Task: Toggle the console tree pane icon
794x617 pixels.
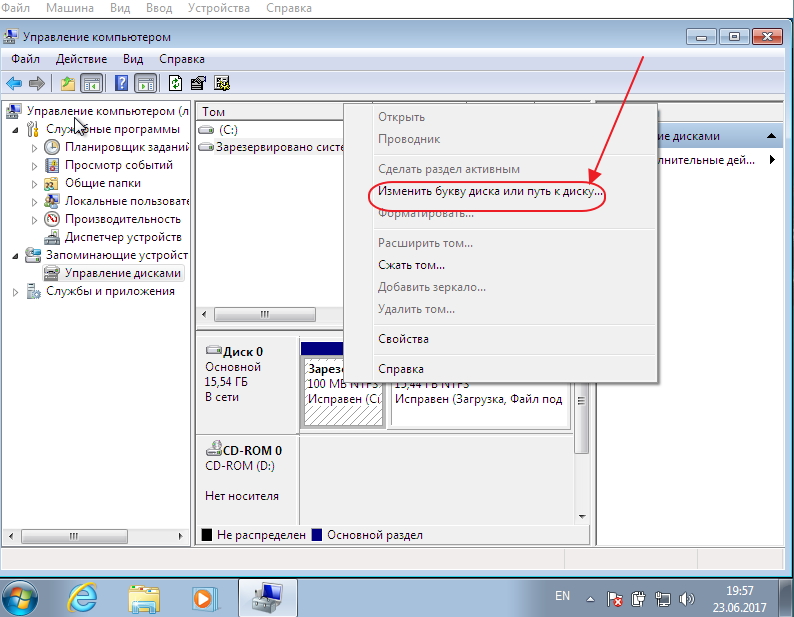Action: [92, 83]
